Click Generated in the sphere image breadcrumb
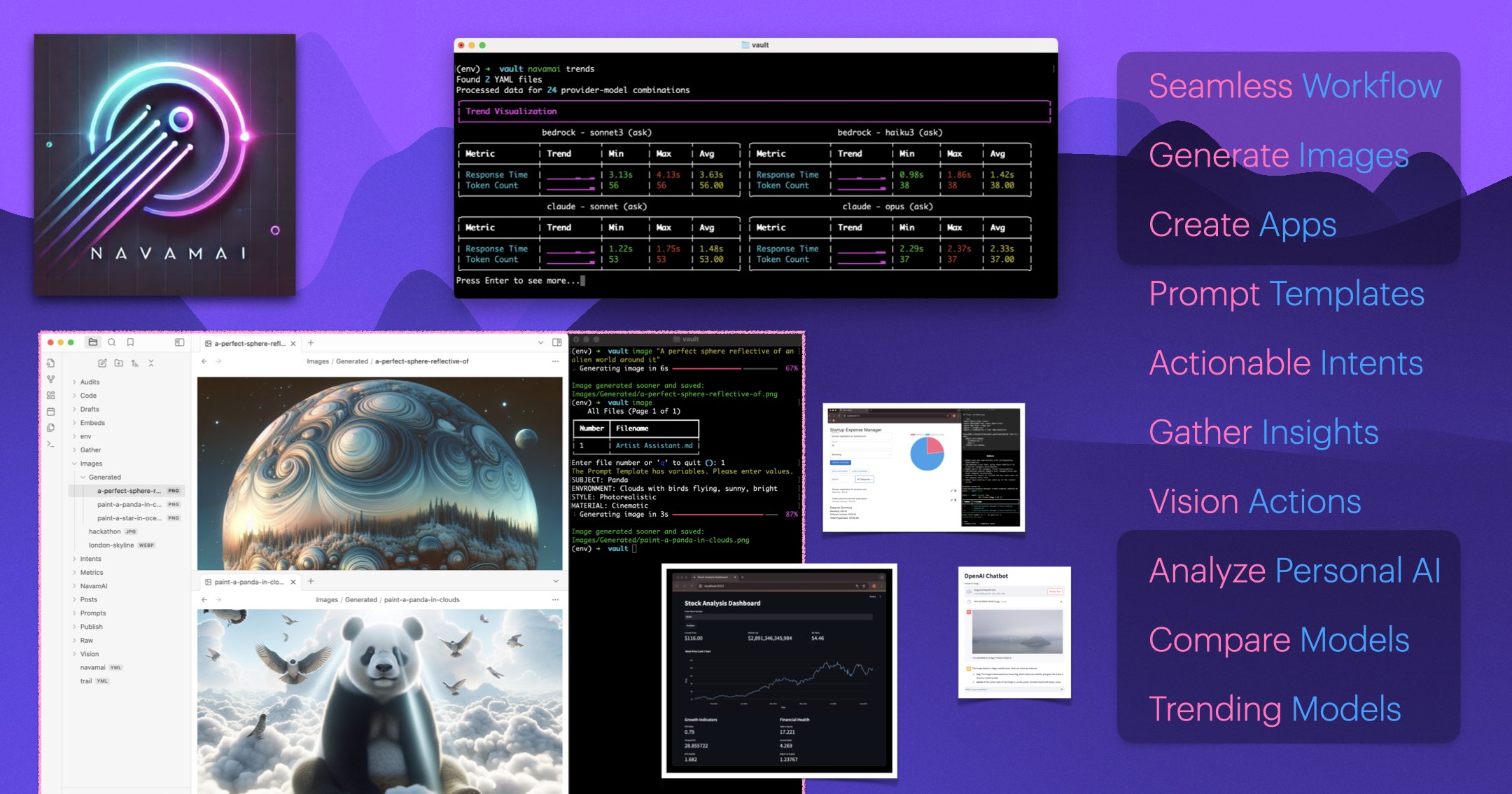Viewport: 1512px width, 794px height. click(351, 361)
